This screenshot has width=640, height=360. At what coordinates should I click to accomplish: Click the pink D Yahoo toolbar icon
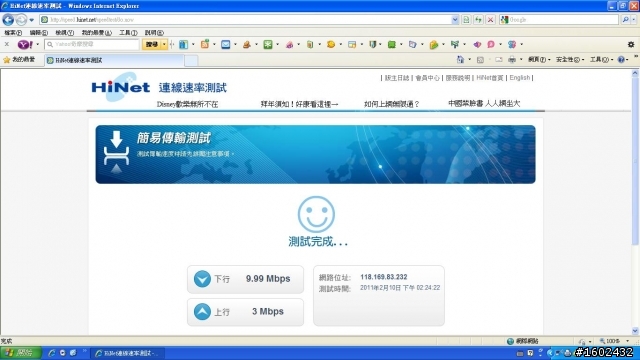[x=491, y=44]
